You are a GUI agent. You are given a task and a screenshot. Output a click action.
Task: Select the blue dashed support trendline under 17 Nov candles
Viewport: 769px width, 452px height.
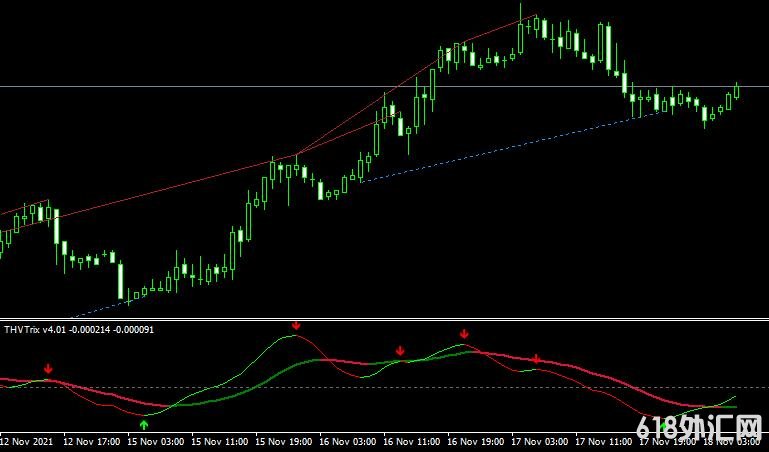tap(510, 148)
